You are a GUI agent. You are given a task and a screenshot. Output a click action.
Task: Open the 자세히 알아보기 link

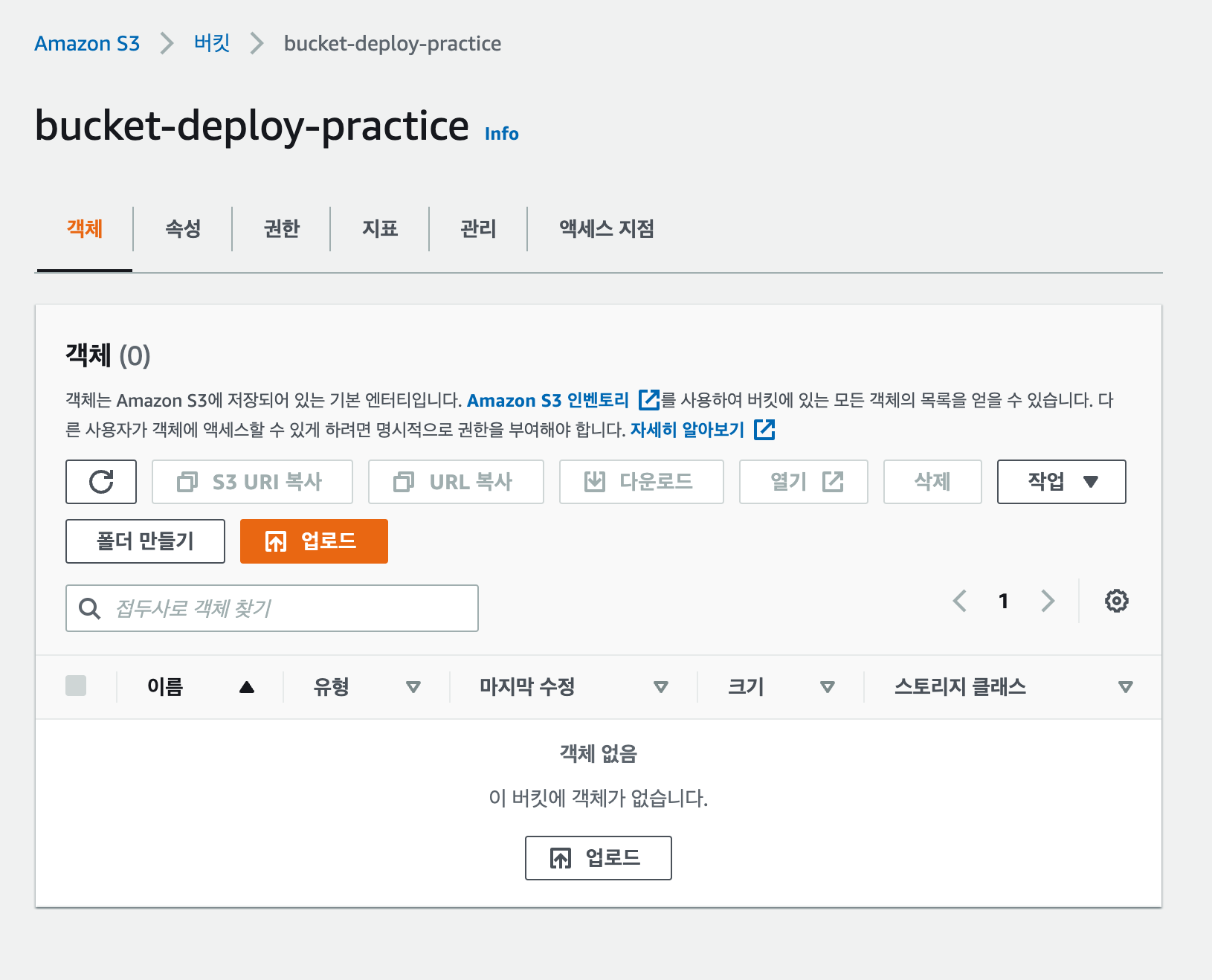[688, 430]
